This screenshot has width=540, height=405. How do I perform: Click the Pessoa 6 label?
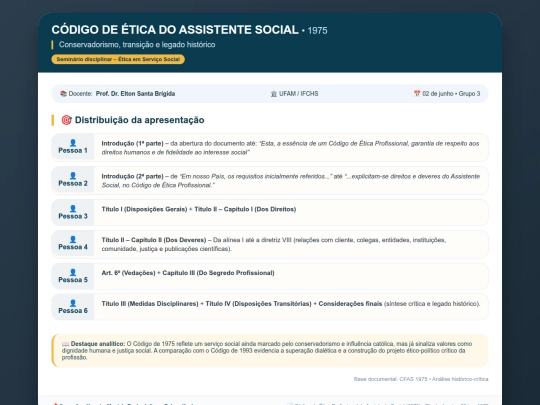73,311
